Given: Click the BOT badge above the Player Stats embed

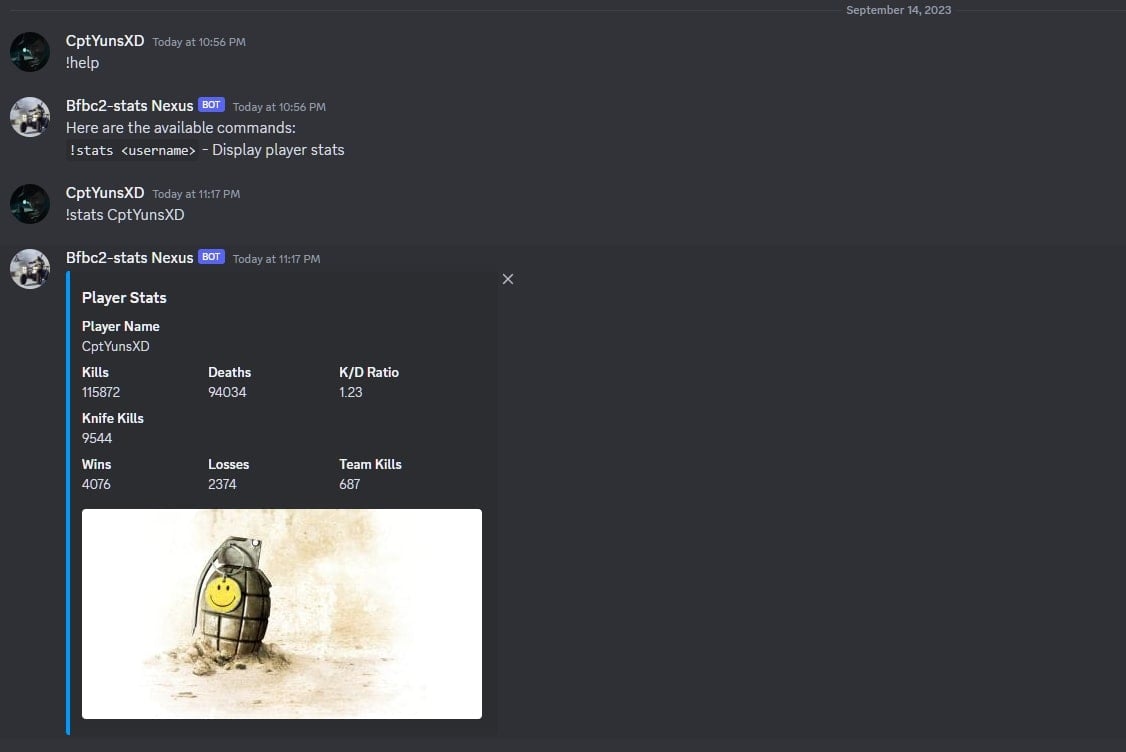Looking at the screenshot, I should pyautogui.click(x=211, y=257).
